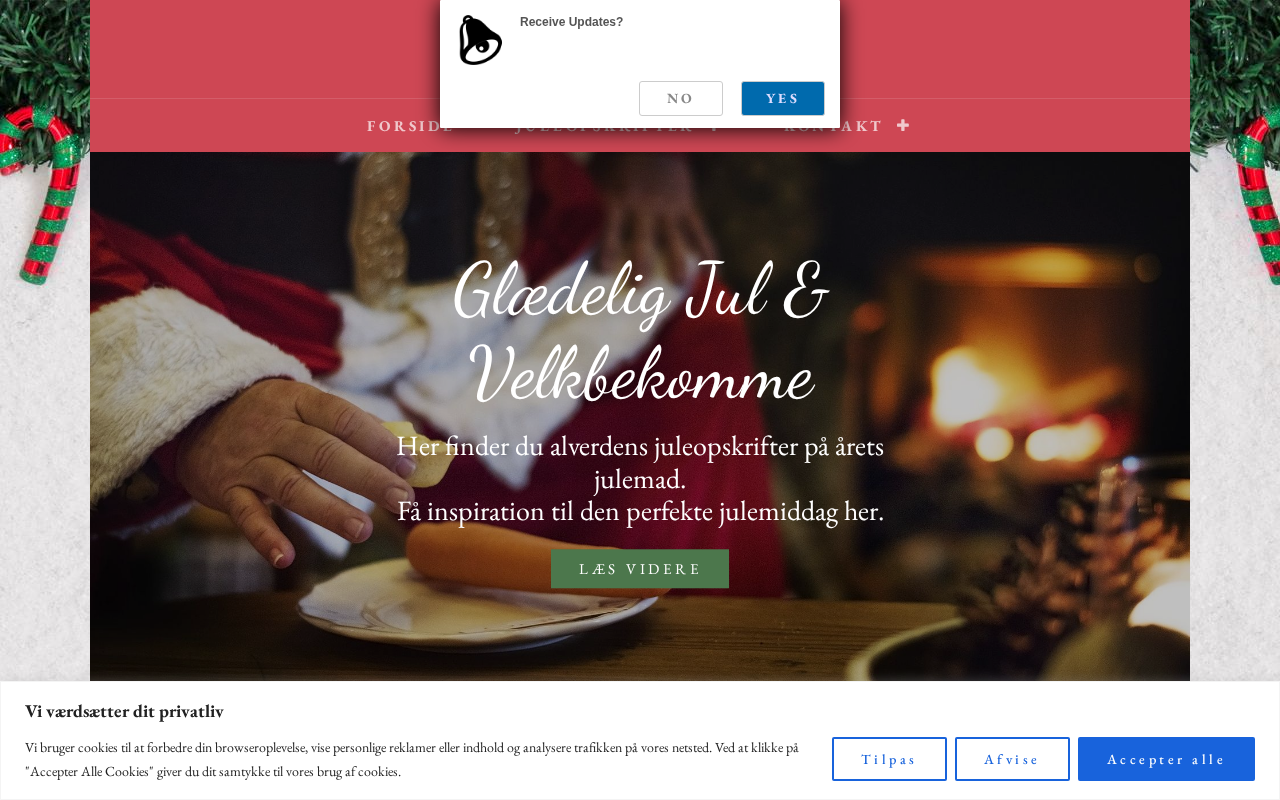This screenshot has height=800, width=1280.
Task: Accept updates with the YES button
Action: 783,98
